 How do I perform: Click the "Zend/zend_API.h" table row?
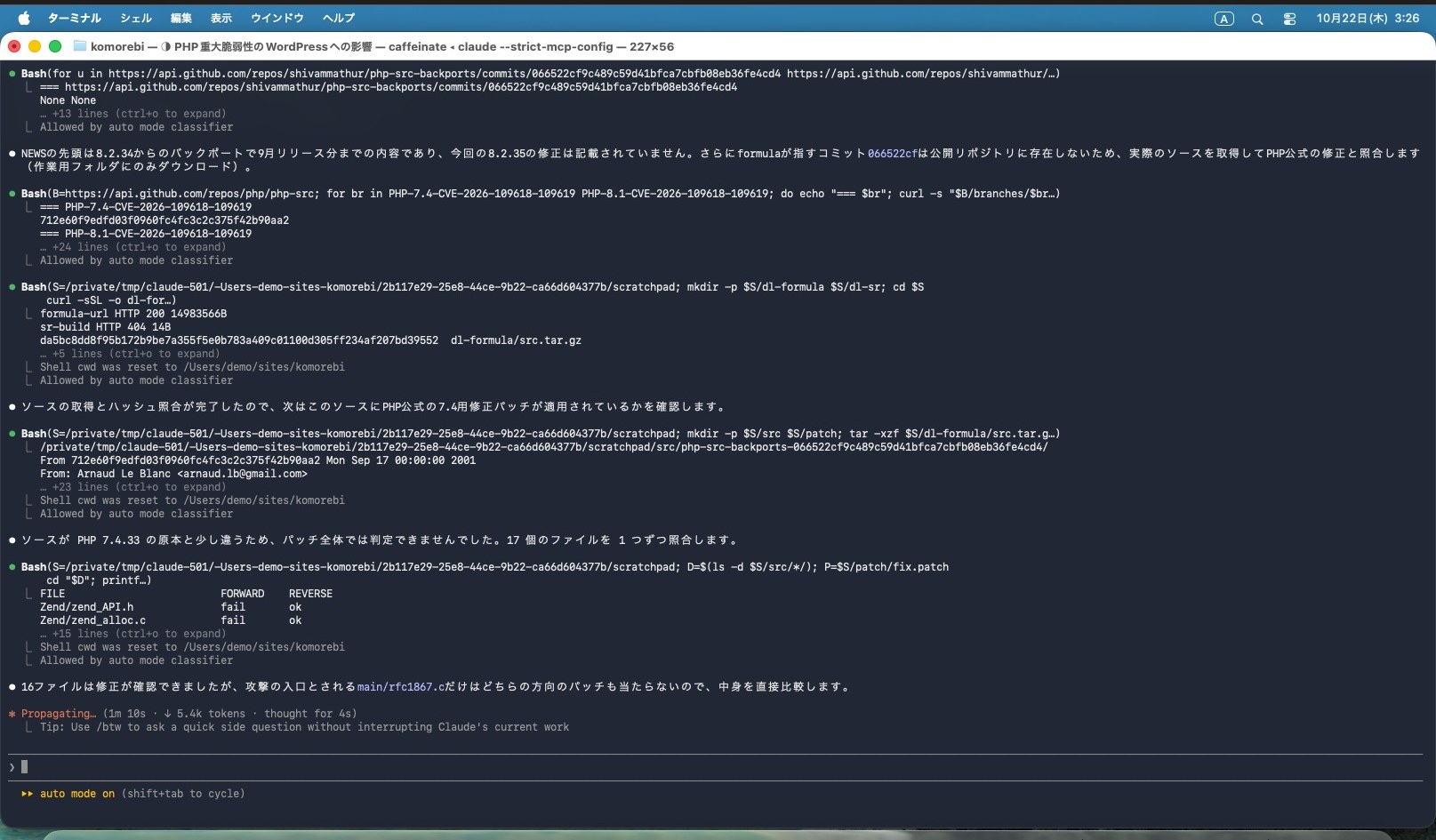(171, 607)
